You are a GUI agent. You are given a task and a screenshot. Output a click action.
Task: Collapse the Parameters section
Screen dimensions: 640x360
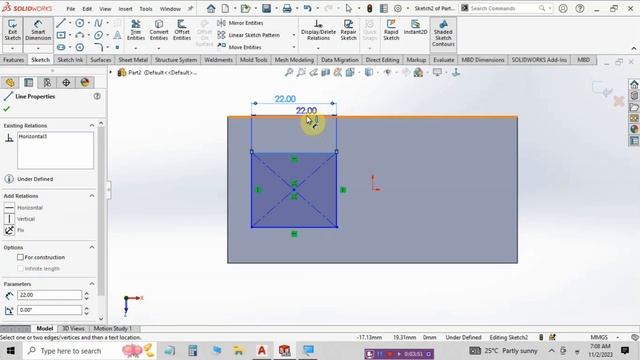tap(92, 284)
